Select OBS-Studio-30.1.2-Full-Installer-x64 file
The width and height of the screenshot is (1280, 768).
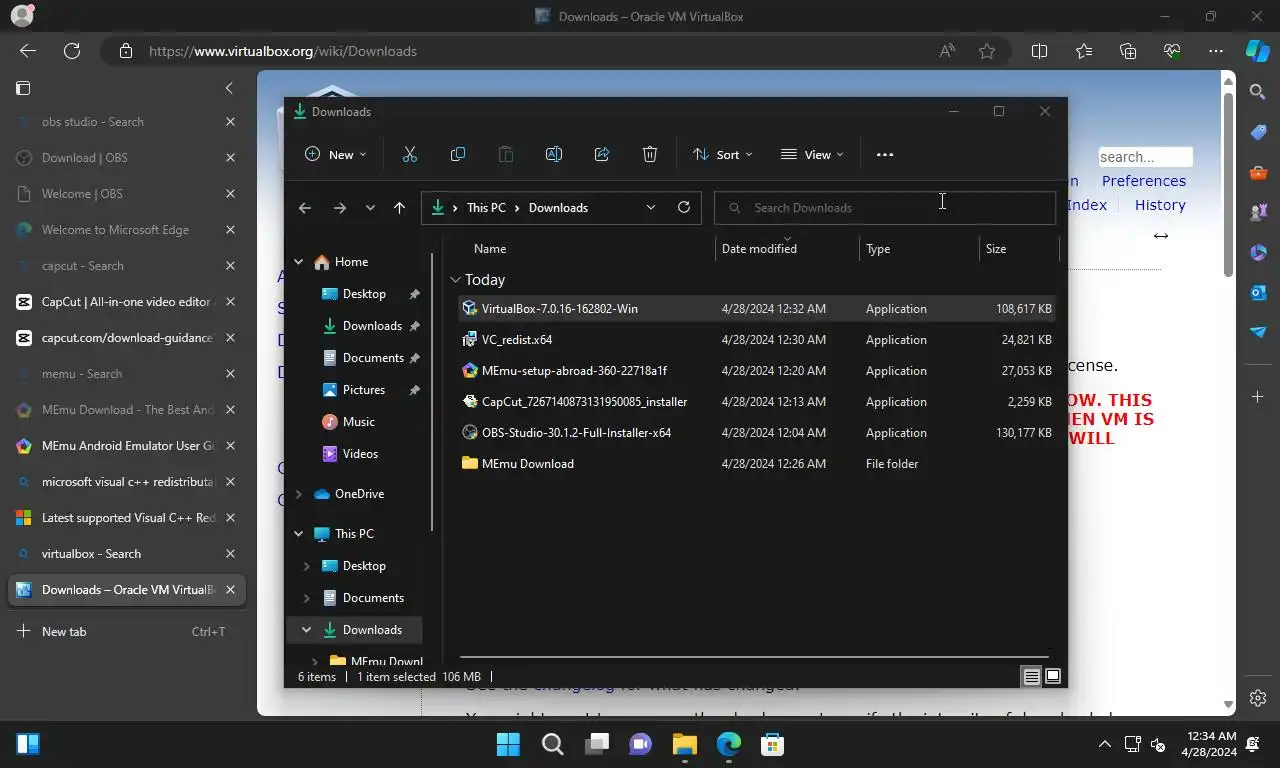tap(757, 433)
